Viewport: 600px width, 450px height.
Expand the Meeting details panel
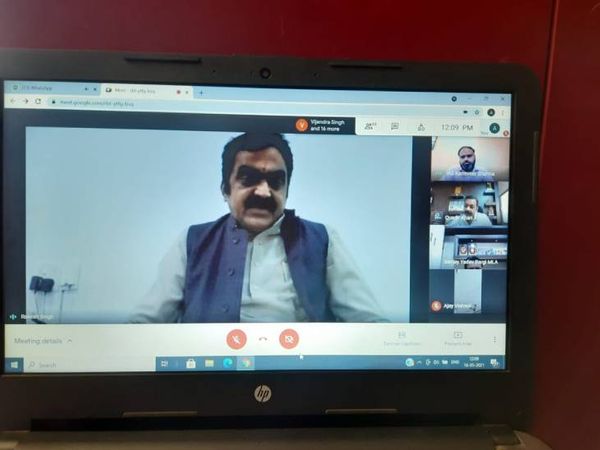42,341
